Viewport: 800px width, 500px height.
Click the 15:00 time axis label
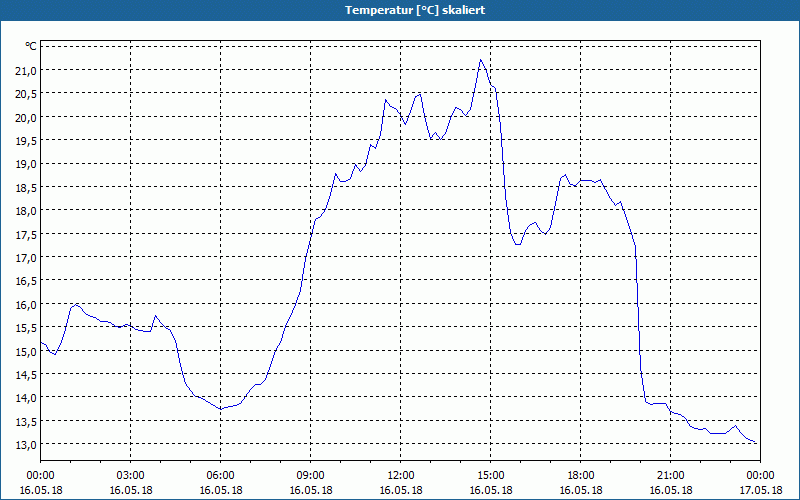coord(491,476)
